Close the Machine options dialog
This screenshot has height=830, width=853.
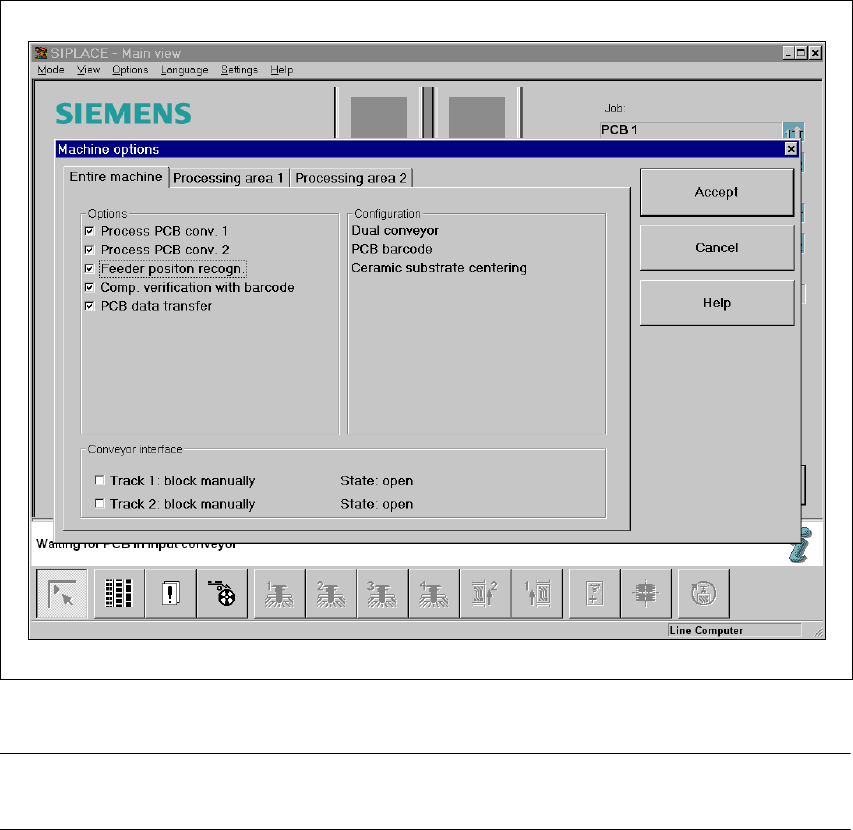(x=791, y=149)
